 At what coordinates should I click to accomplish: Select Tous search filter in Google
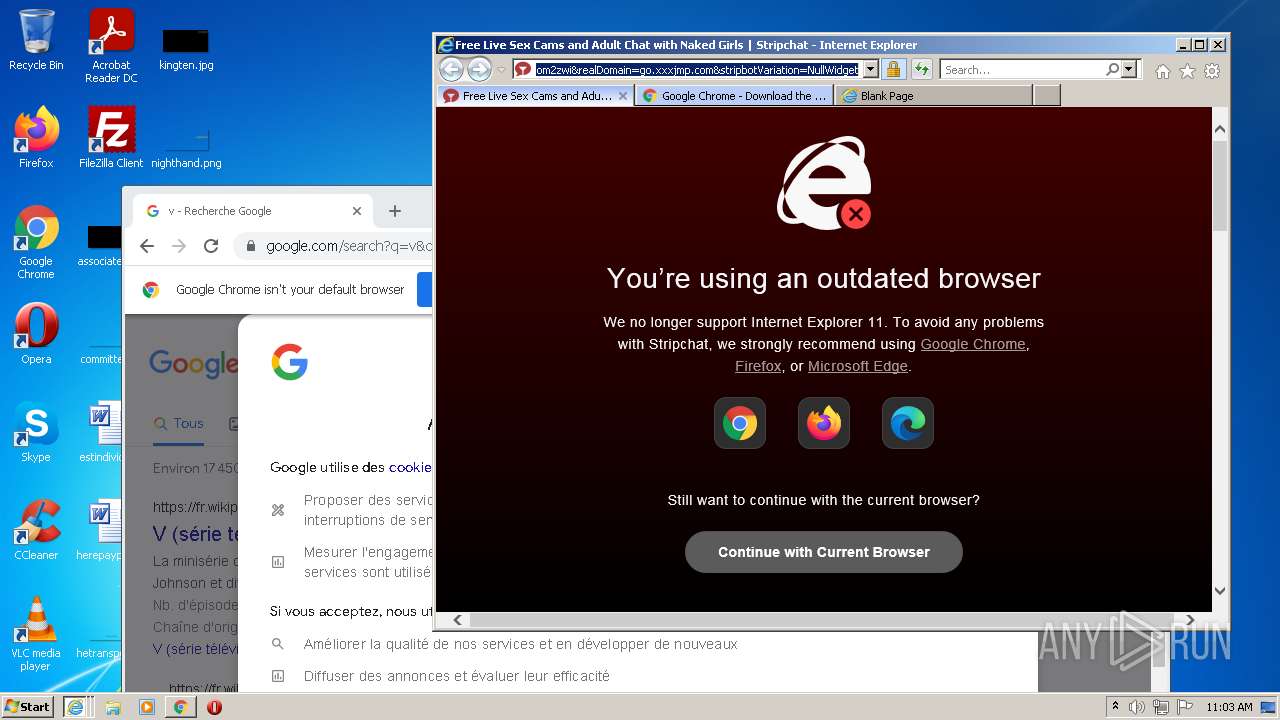179,423
